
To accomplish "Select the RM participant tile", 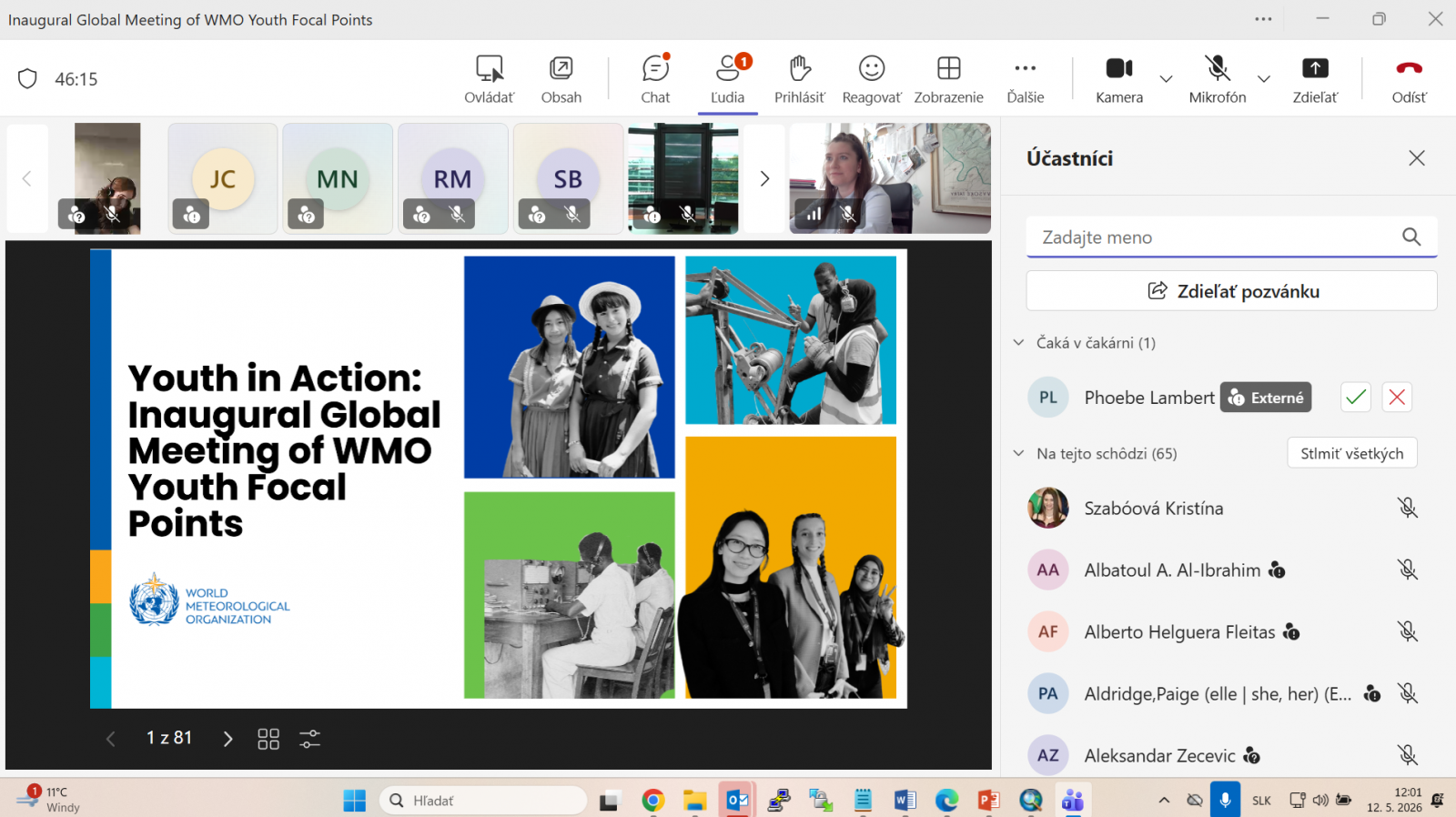I will click(453, 178).
